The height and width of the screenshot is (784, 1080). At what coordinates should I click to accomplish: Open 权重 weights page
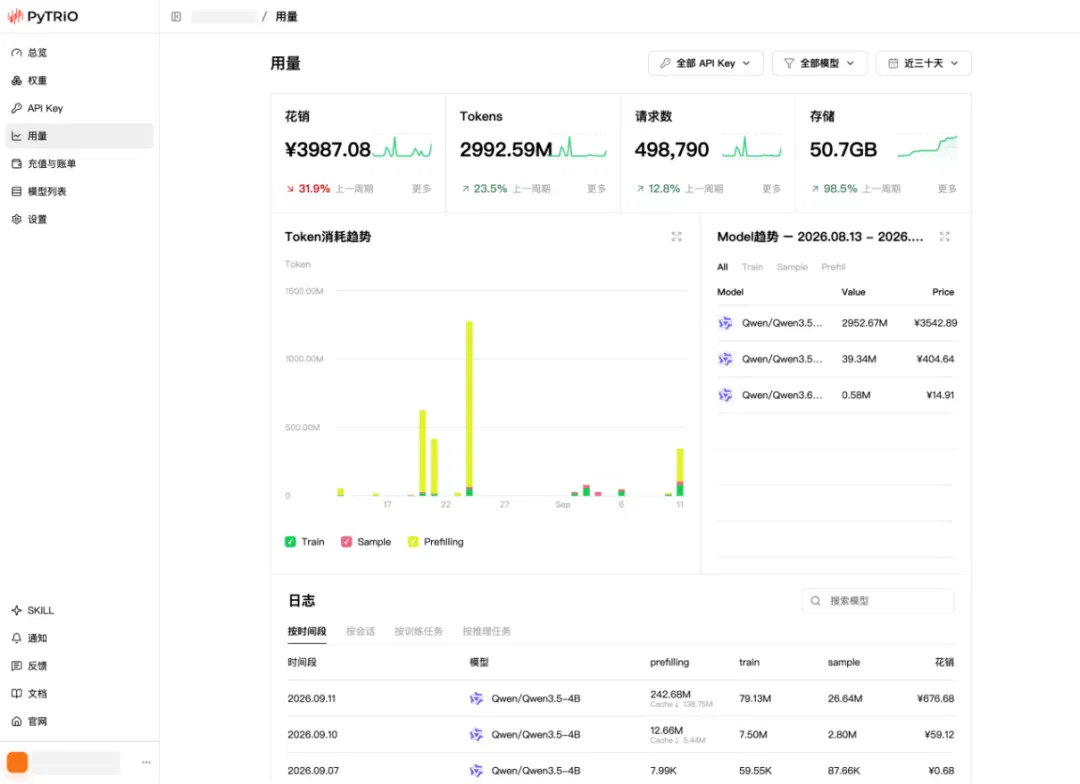click(x=79, y=81)
